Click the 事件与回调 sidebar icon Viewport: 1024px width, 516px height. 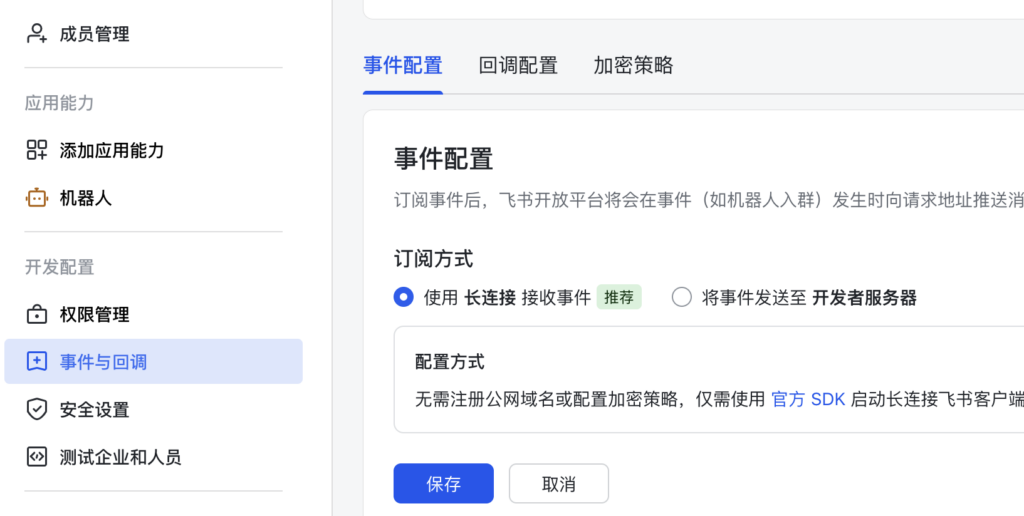point(37,362)
